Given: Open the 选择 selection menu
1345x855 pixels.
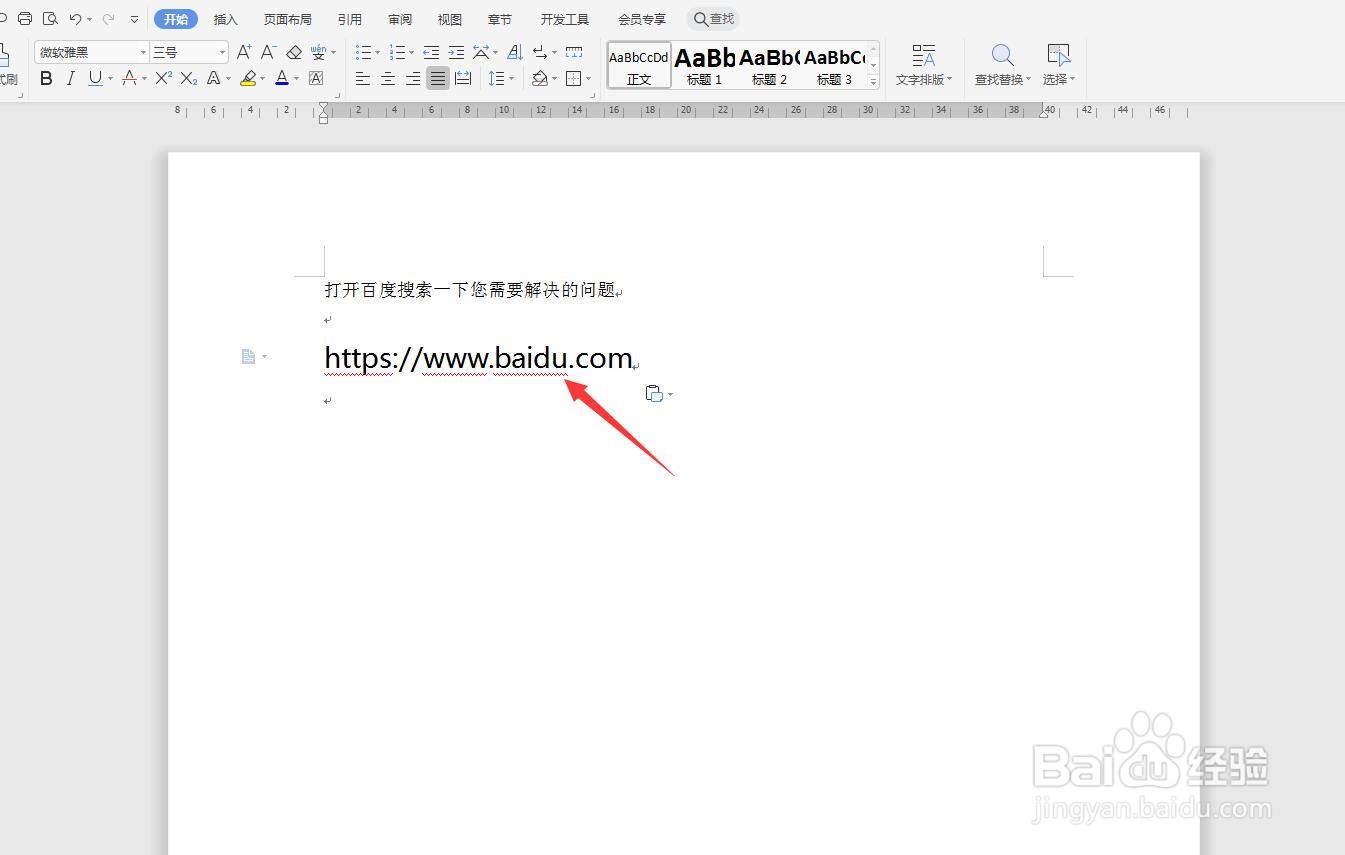Looking at the screenshot, I should pos(1058,65).
